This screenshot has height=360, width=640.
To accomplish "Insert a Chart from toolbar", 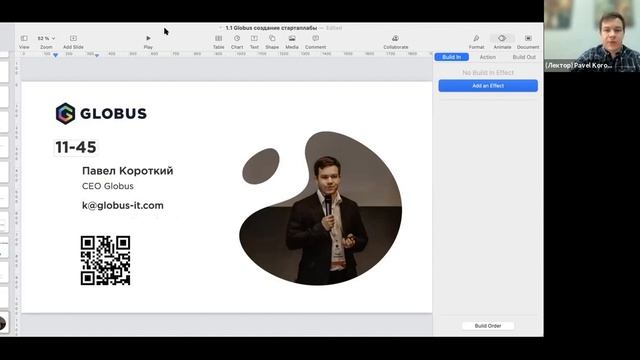I will 237,42.
